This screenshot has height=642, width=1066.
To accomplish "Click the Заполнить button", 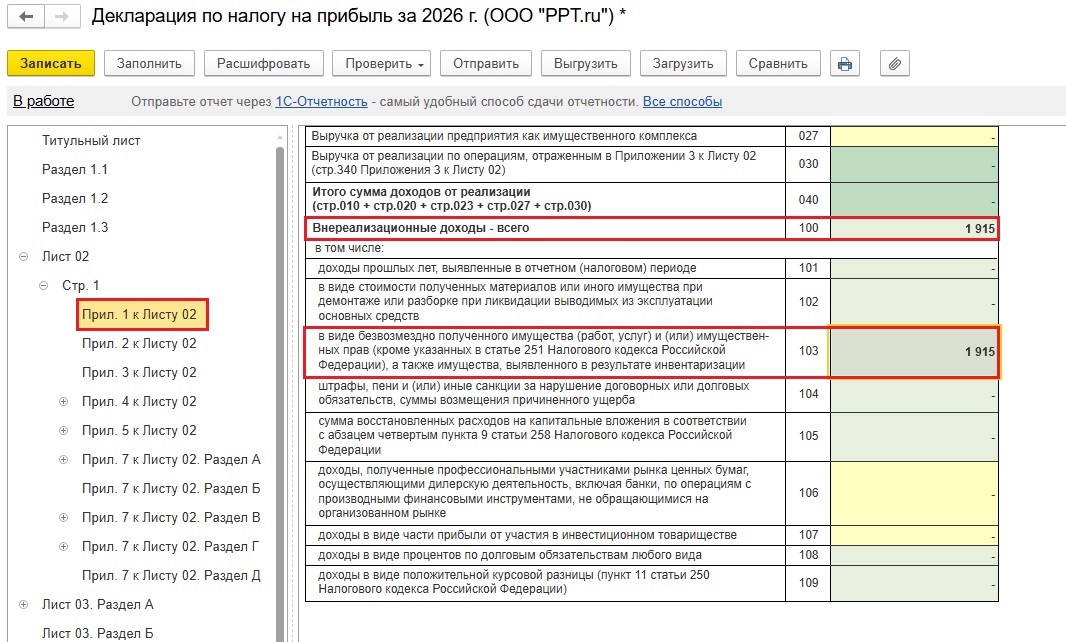I will pyautogui.click(x=150, y=64).
